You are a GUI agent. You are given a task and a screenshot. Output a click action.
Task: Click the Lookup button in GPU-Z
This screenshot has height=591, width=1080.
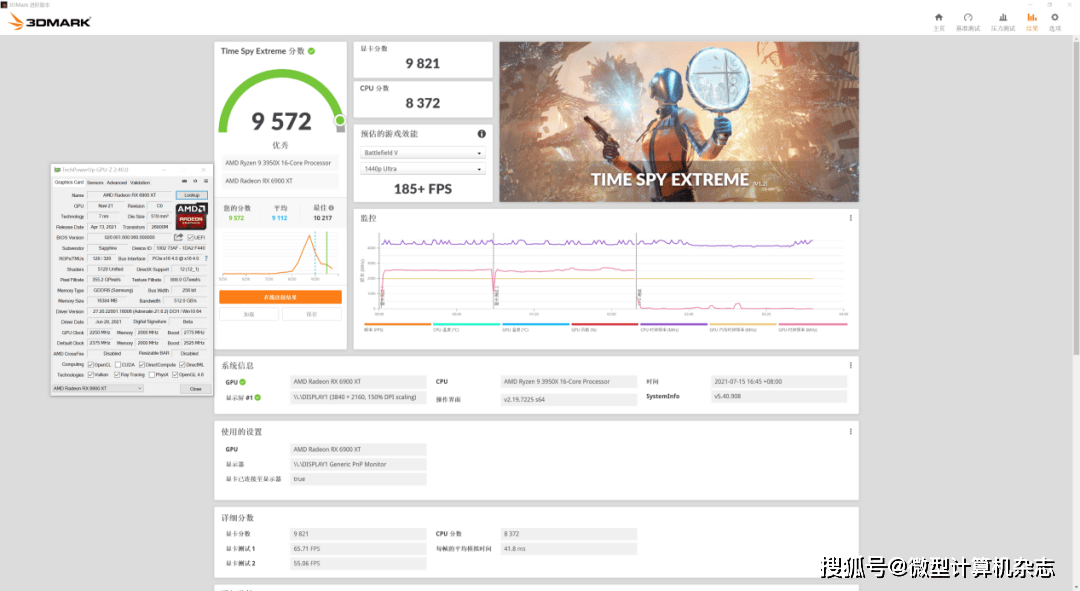coord(191,195)
